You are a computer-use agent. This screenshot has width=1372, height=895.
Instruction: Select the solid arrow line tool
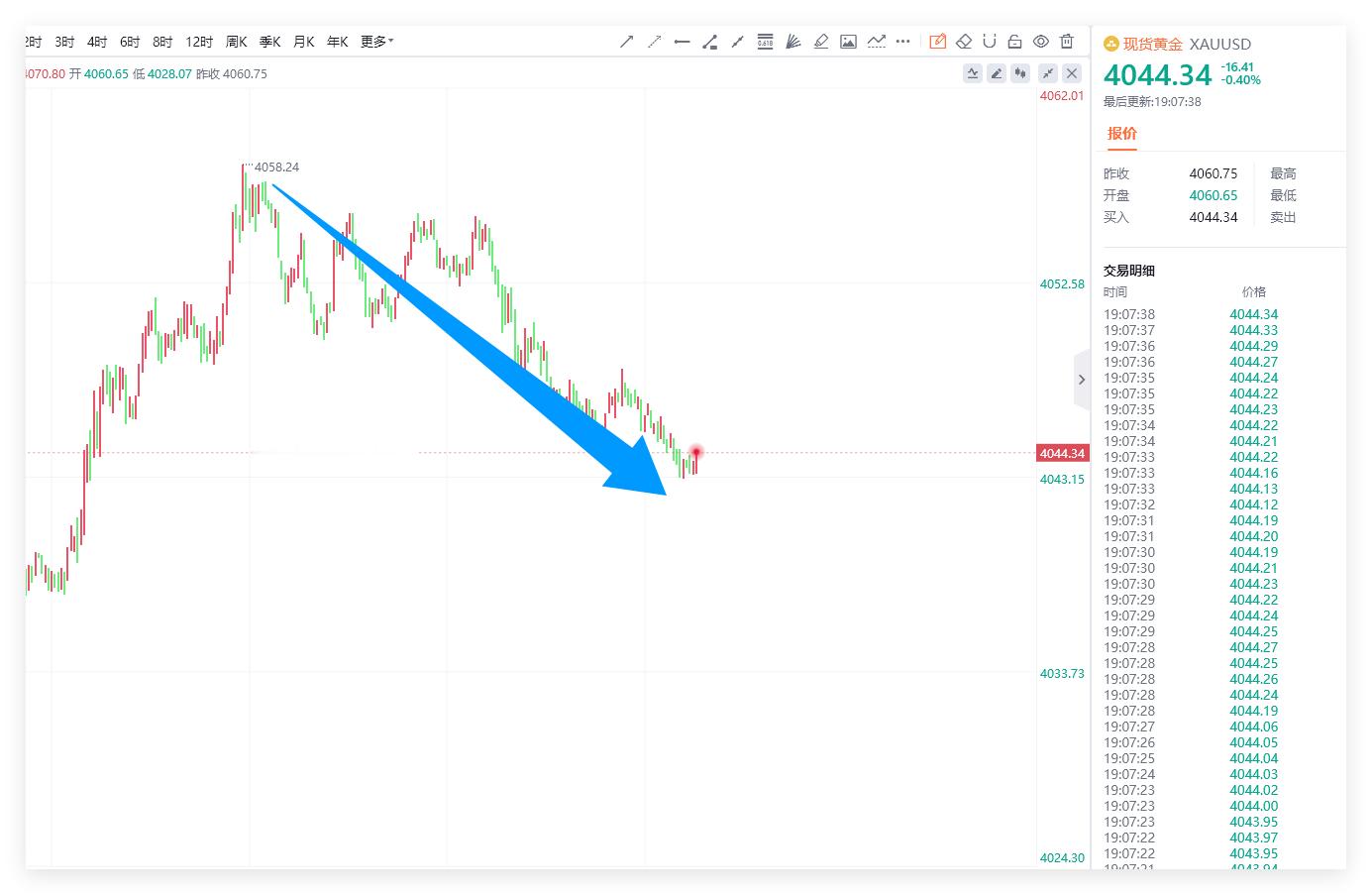[x=626, y=42]
